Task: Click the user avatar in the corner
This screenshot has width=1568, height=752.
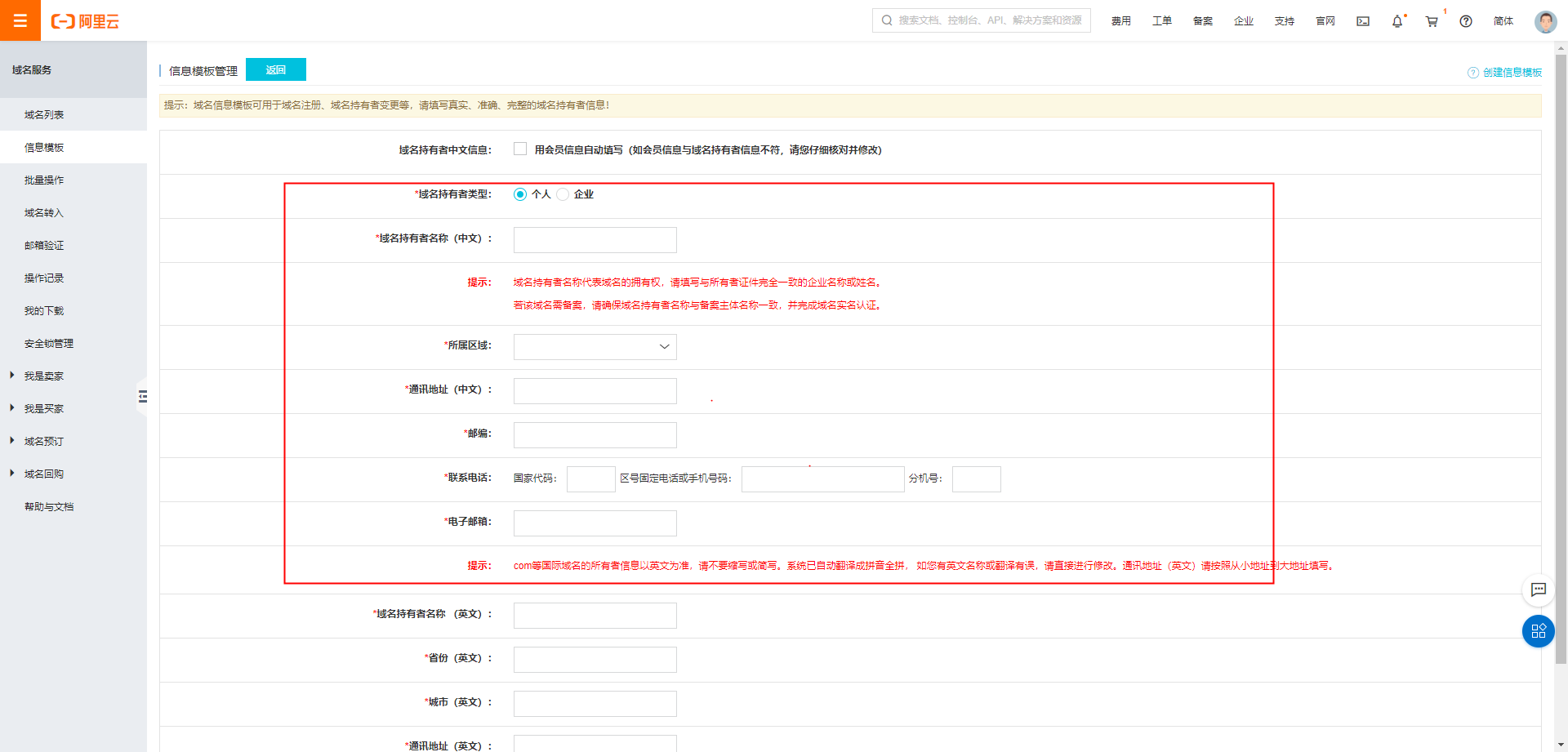Action: pos(1545,21)
